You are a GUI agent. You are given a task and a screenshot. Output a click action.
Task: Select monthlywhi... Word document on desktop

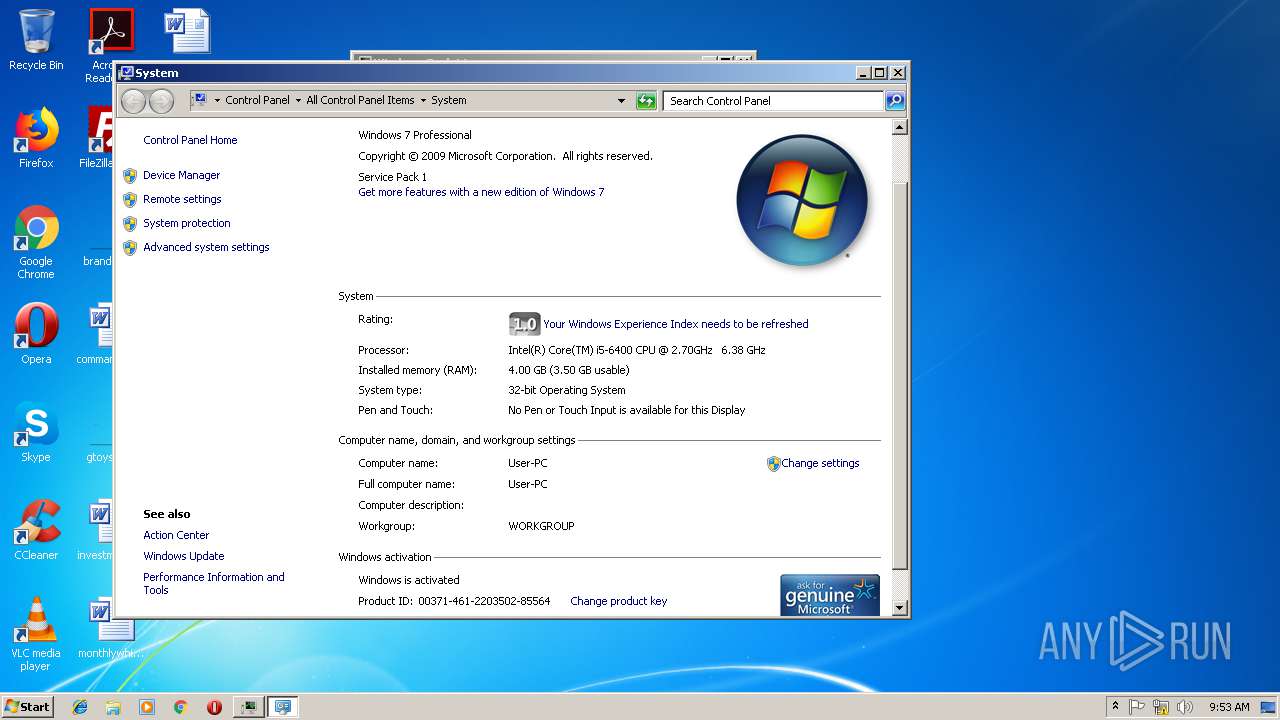110,628
